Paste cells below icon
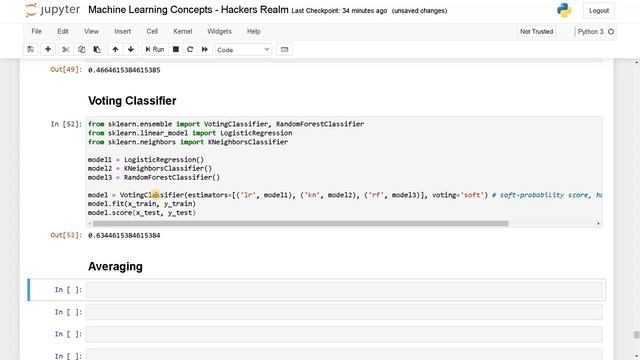Image resolution: width=640 pixels, height=360 pixels. (97, 49)
